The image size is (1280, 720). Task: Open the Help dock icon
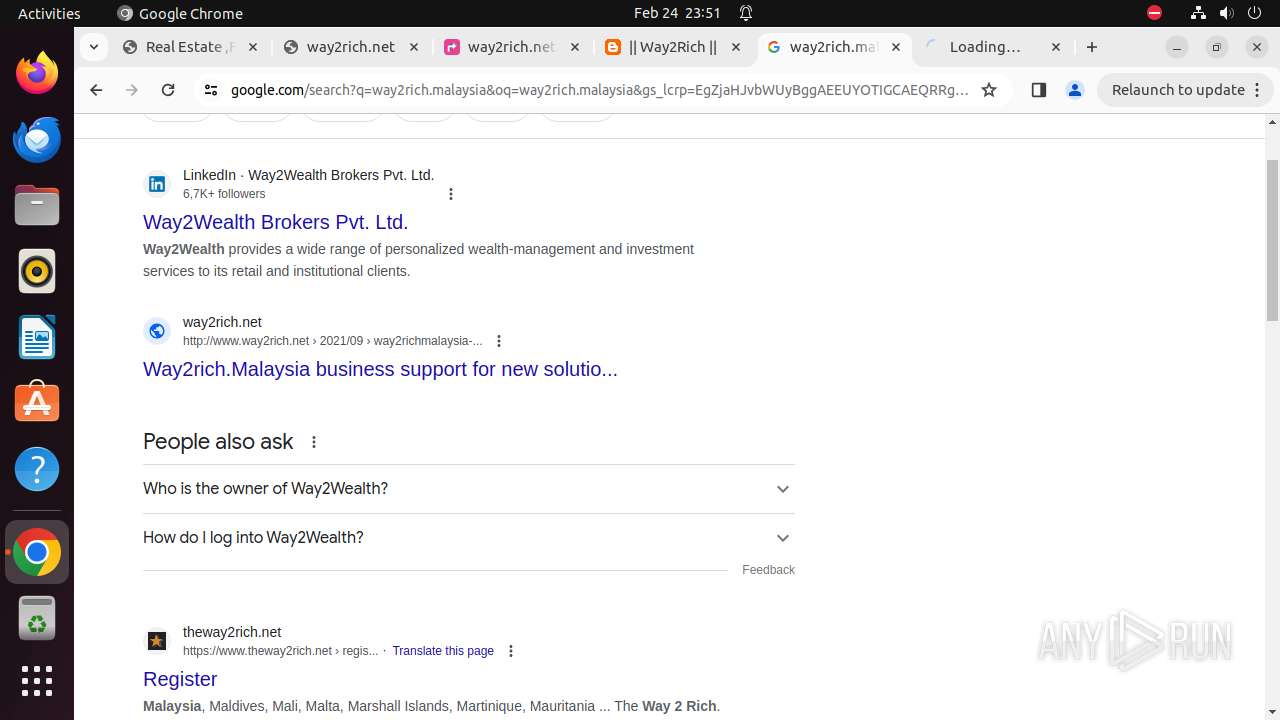37,469
